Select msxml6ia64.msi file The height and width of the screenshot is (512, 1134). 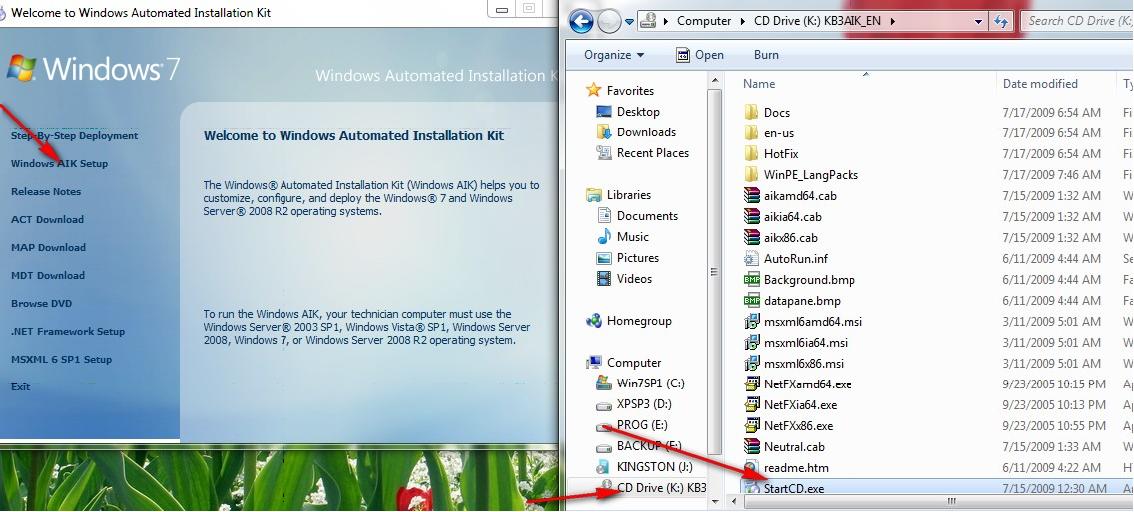click(x=796, y=343)
